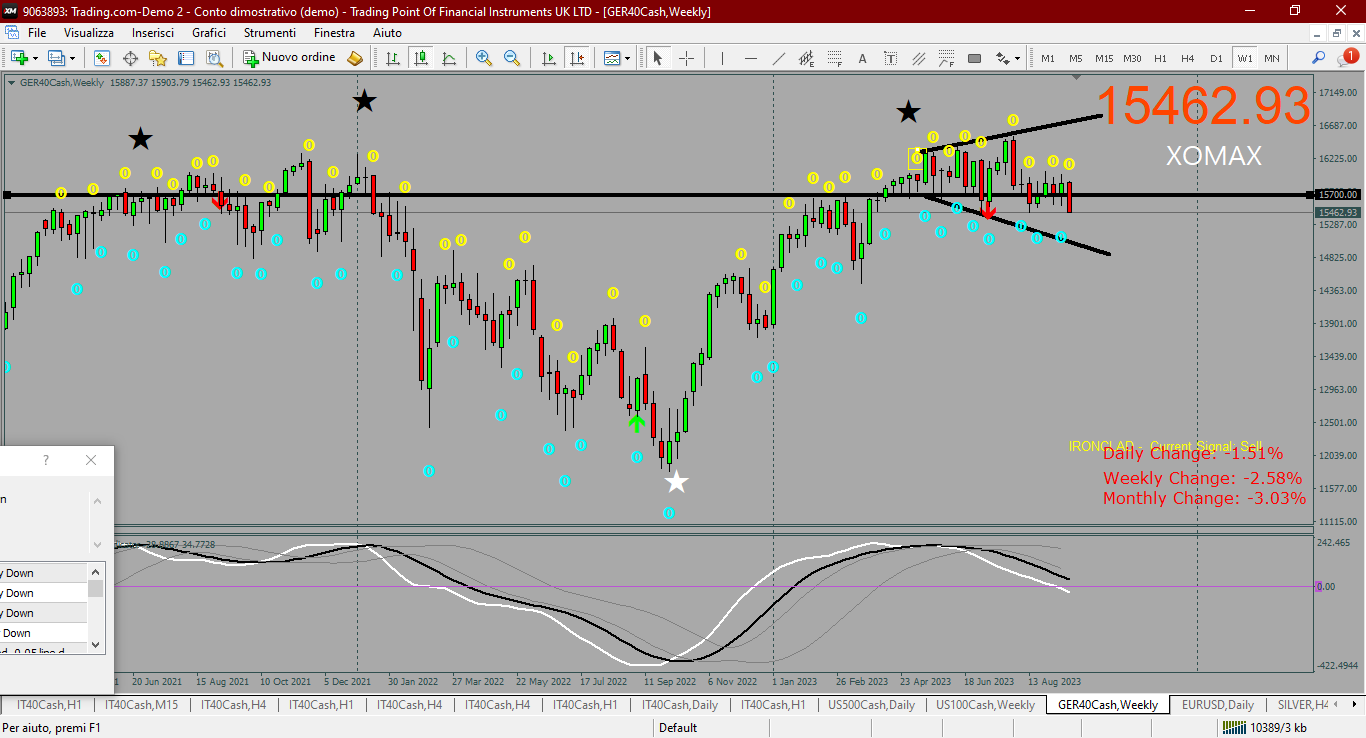Open the indicators list icon

pyautogui.click(x=612, y=58)
